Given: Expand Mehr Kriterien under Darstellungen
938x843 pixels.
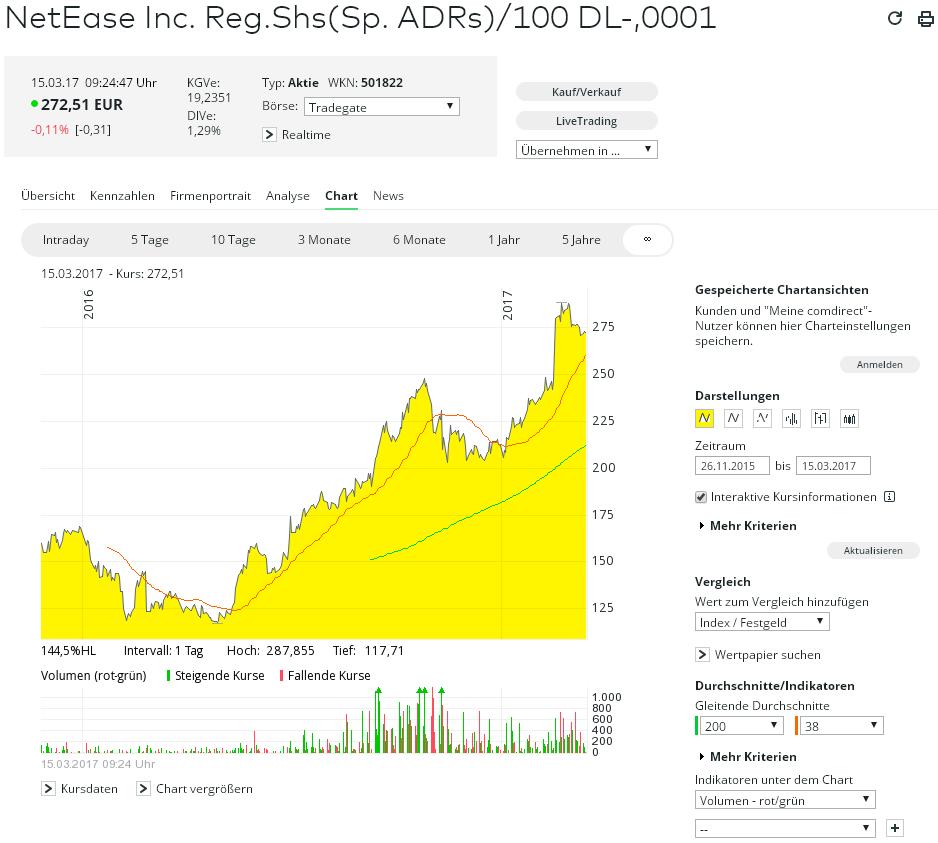Looking at the screenshot, I should (x=748, y=526).
